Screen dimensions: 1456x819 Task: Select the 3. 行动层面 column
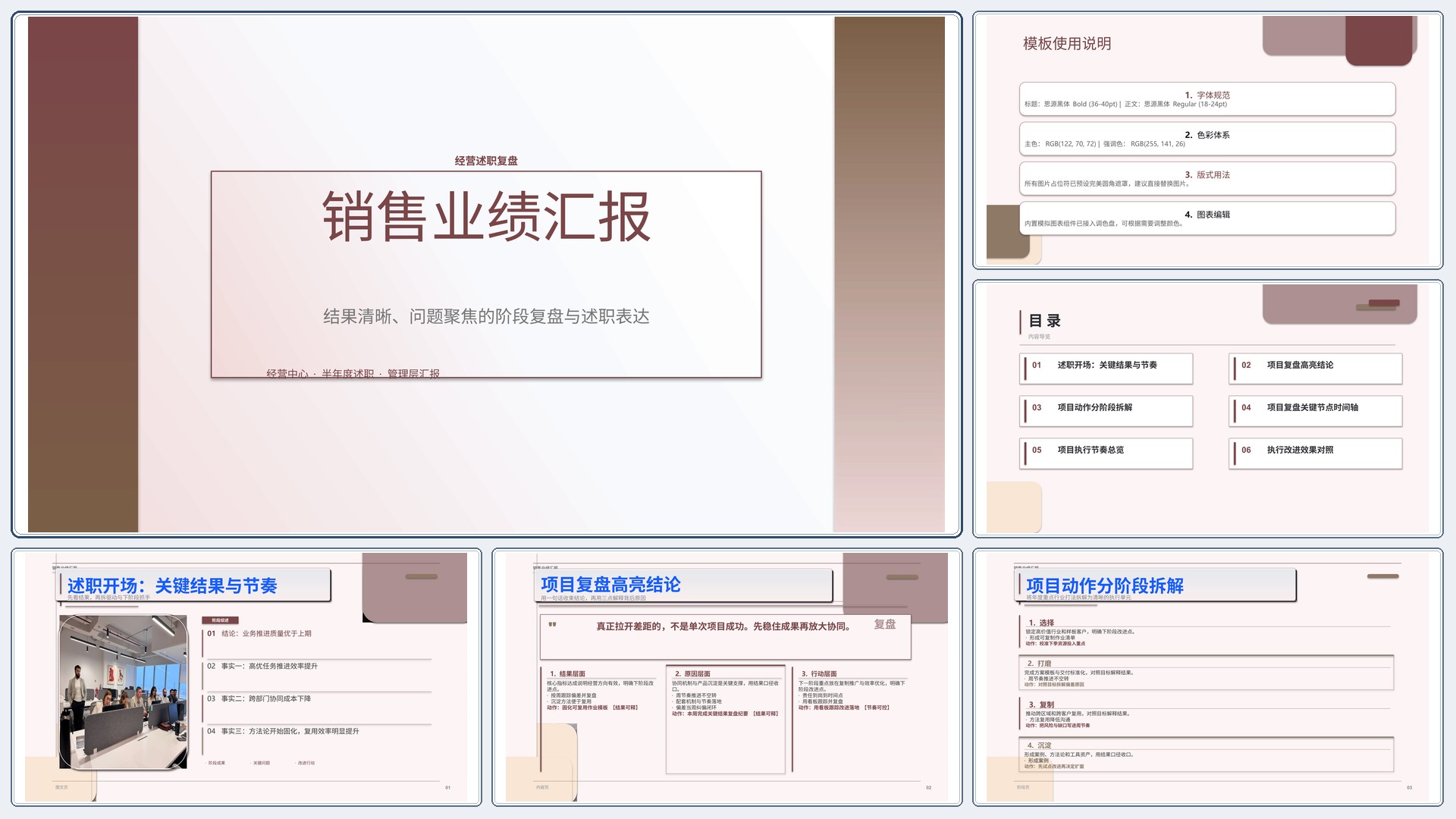pyautogui.click(x=851, y=719)
